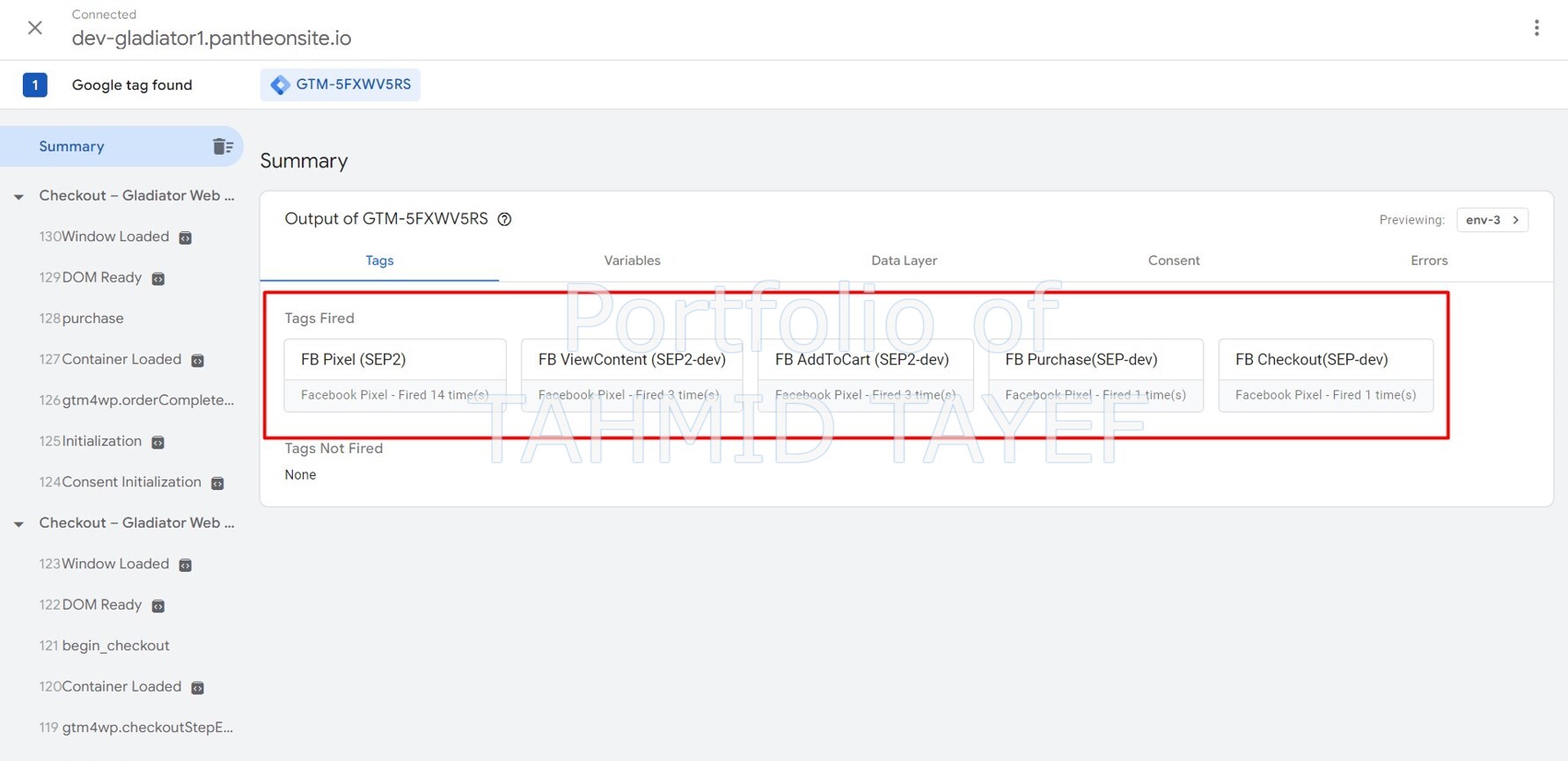Click API icon beside 122 DOM Ready
Image resolution: width=1568 pixels, height=761 pixels.
tap(158, 606)
